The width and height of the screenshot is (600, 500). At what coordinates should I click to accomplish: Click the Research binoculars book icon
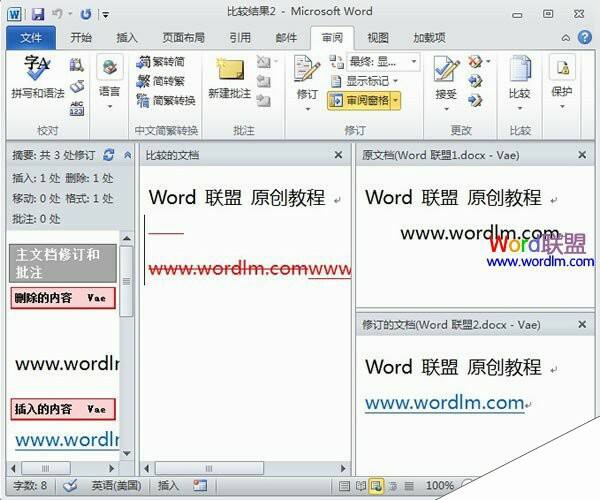pyautogui.click(x=77, y=65)
